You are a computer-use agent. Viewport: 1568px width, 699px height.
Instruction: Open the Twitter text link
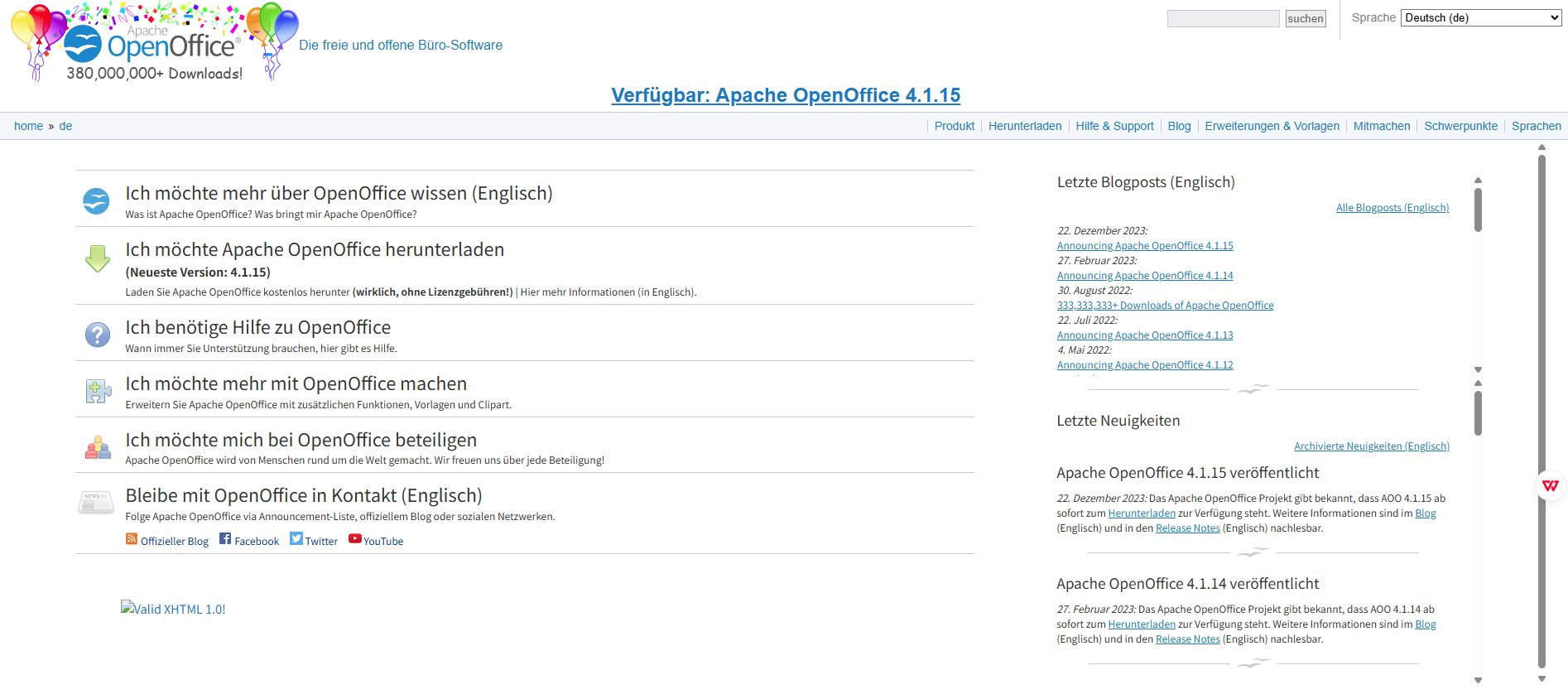point(321,541)
